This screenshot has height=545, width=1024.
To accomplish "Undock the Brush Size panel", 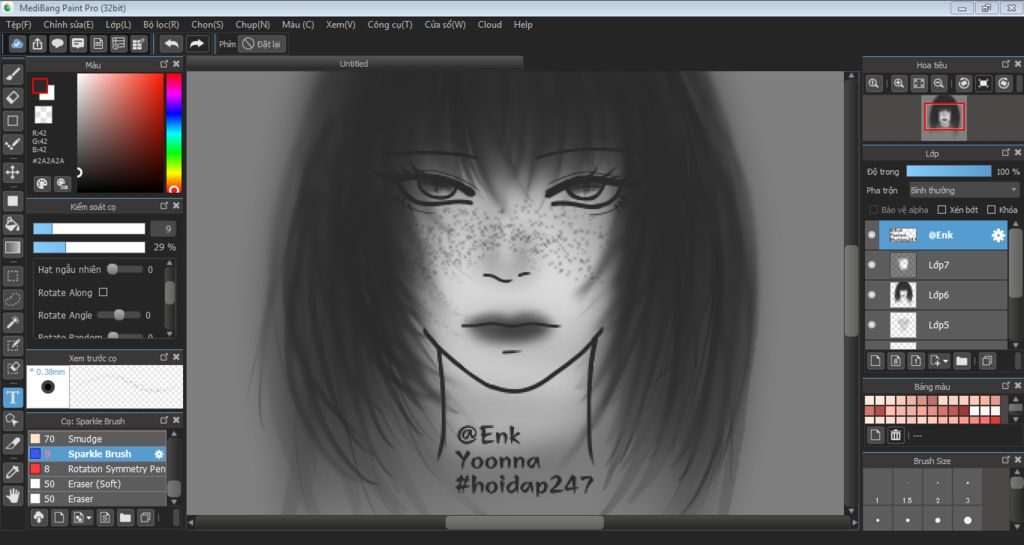I will (1006, 460).
